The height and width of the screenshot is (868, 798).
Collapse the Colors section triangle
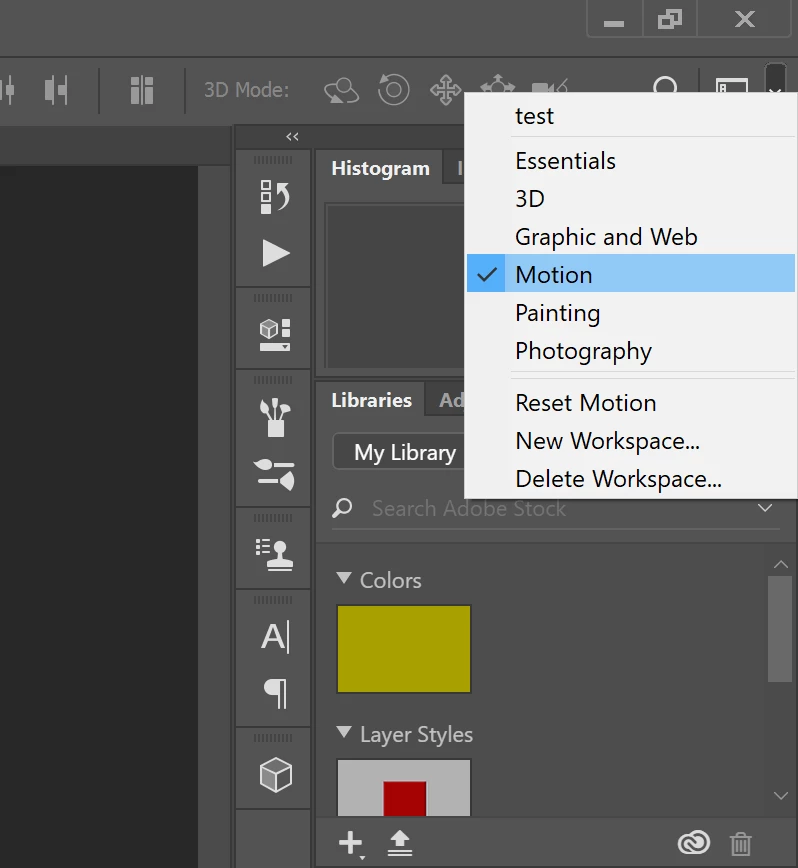click(x=344, y=578)
